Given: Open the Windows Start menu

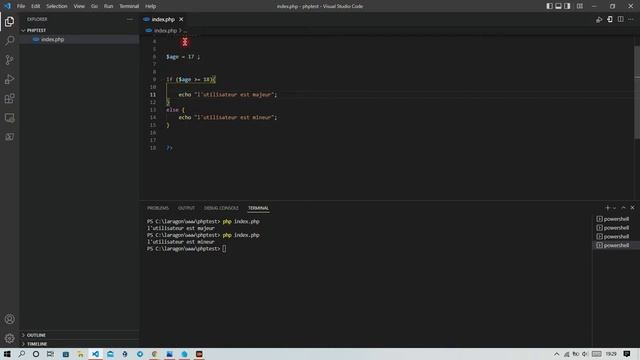Looking at the screenshot, I should coord(7,354).
